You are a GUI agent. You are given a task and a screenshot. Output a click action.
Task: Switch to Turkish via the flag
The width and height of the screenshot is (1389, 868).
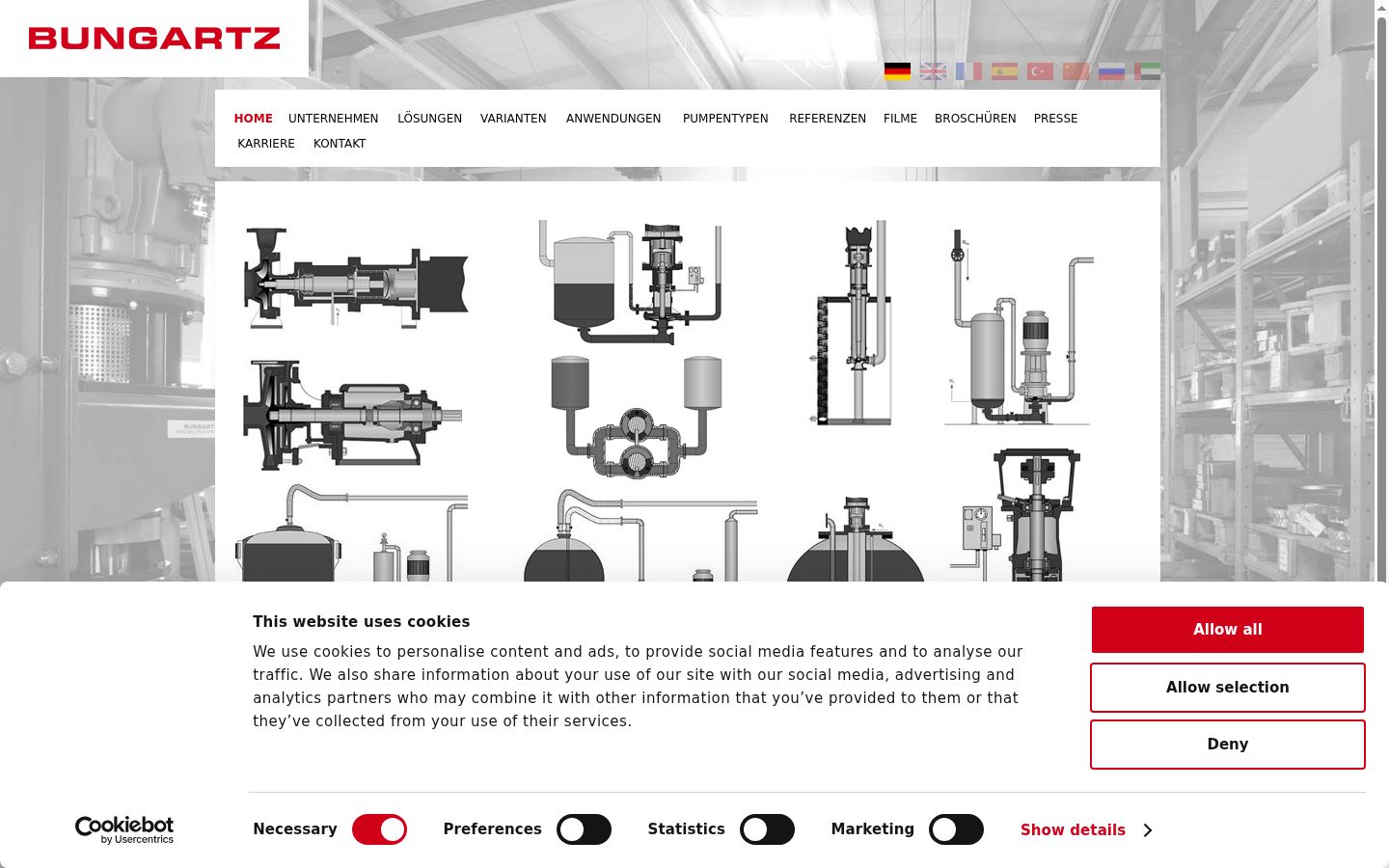pyautogui.click(x=1040, y=71)
